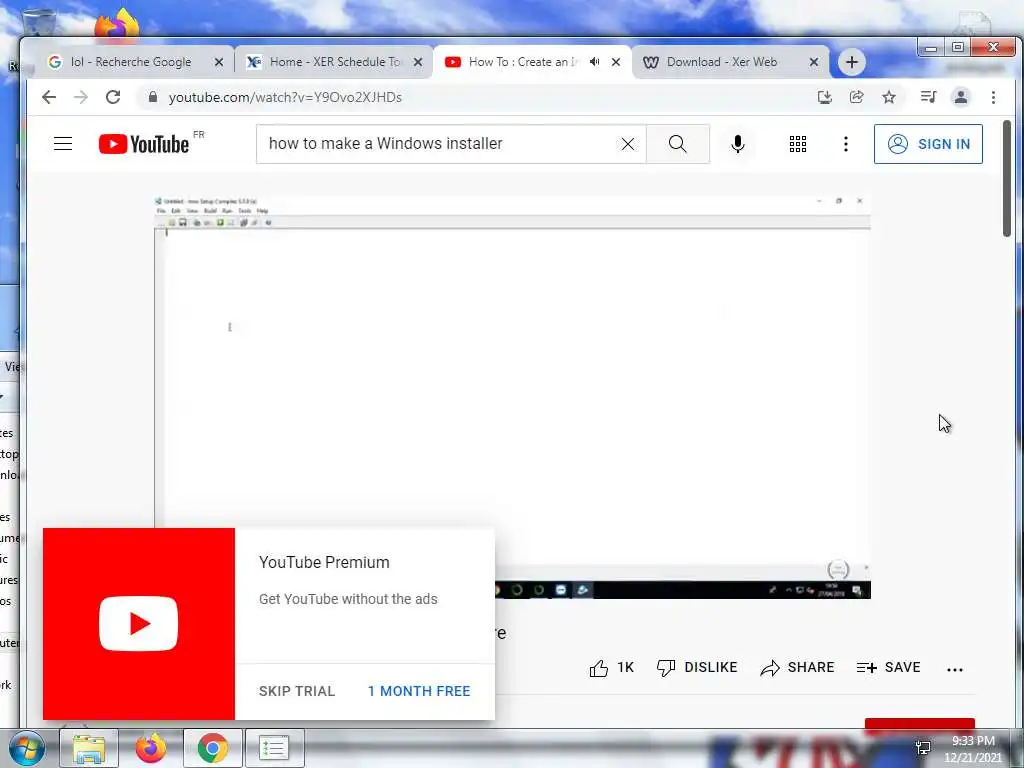Image resolution: width=1024 pixels, height=768 pixels.
Task: Start voice search with microphone icon
Action: tap(738, 144)
